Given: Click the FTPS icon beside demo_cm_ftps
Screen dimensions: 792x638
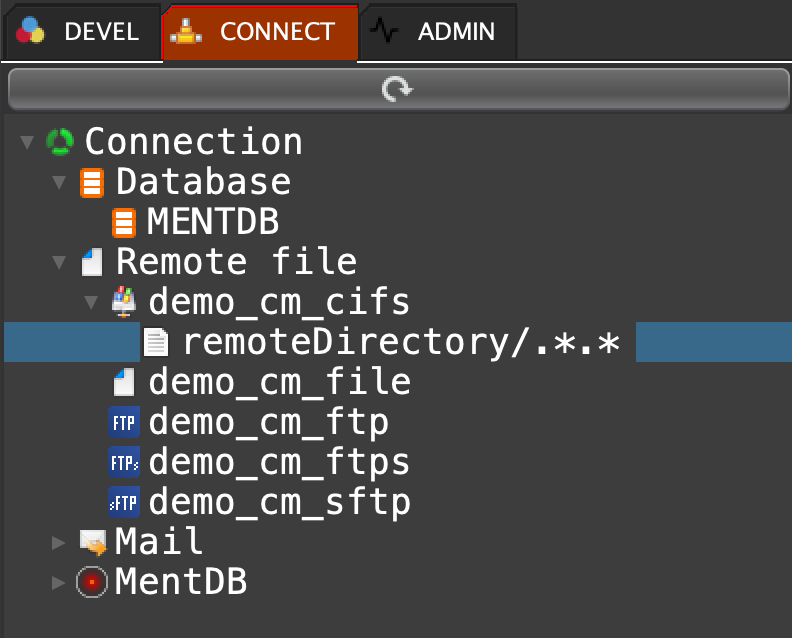Looking at the screenshot, I should 124,462.
